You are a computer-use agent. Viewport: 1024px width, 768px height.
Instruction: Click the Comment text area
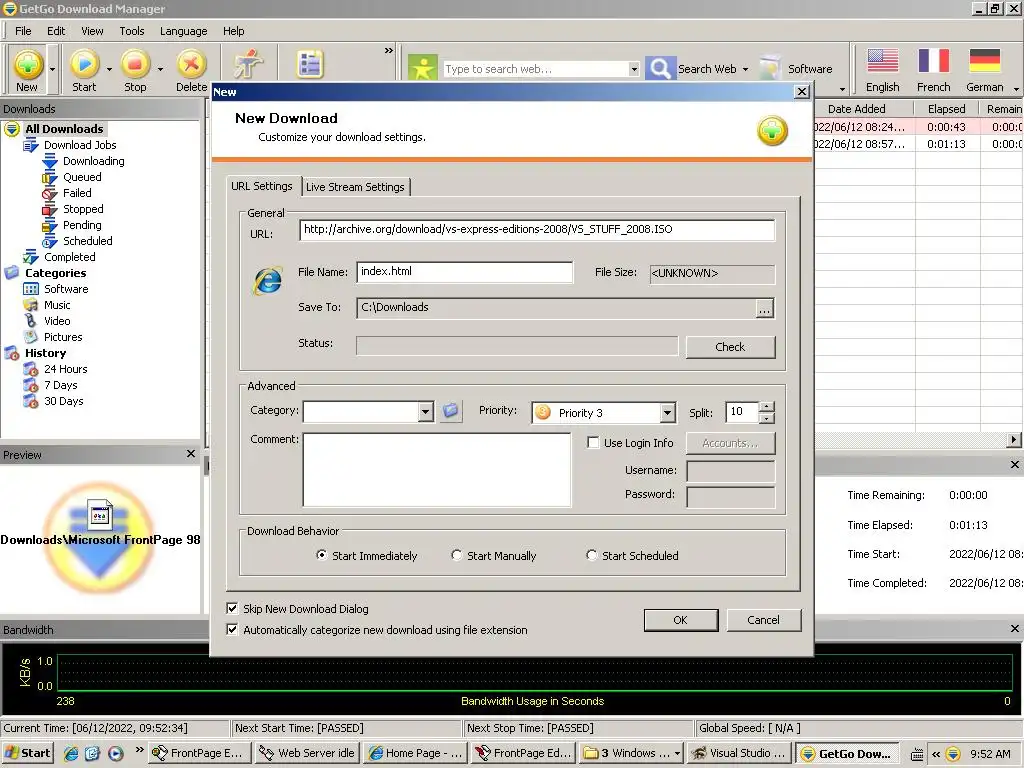[x=437, y=470]
